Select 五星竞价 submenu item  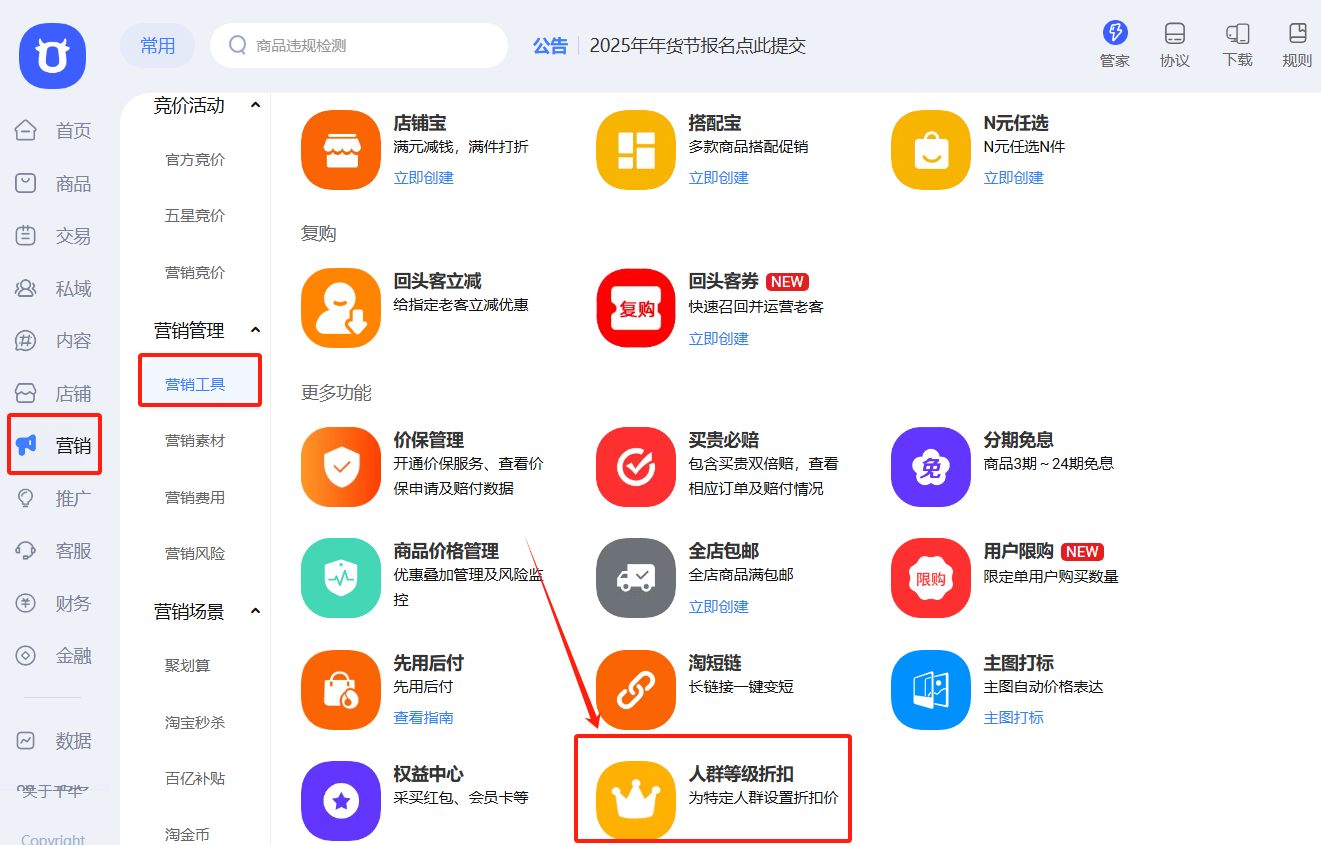(x=195, y=216)
